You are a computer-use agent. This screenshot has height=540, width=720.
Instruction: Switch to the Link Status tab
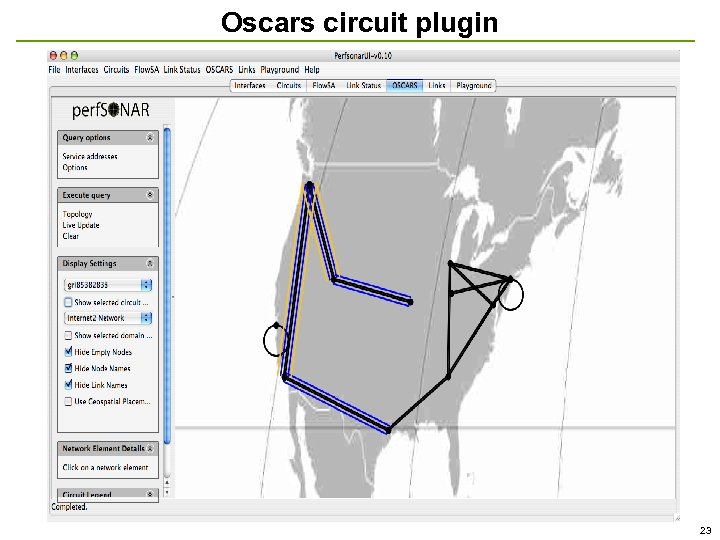(x=364, y=85)
